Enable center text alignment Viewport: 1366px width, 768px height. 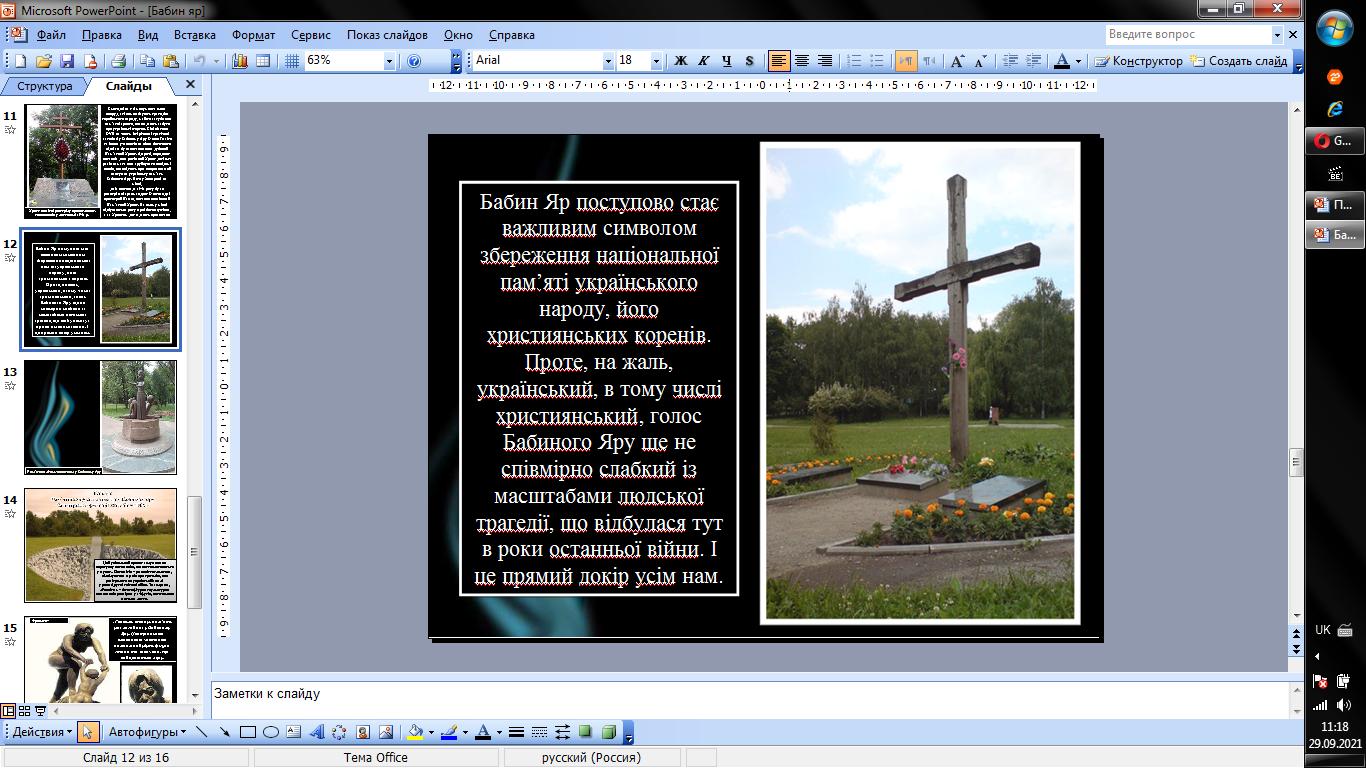pos(802,61)
